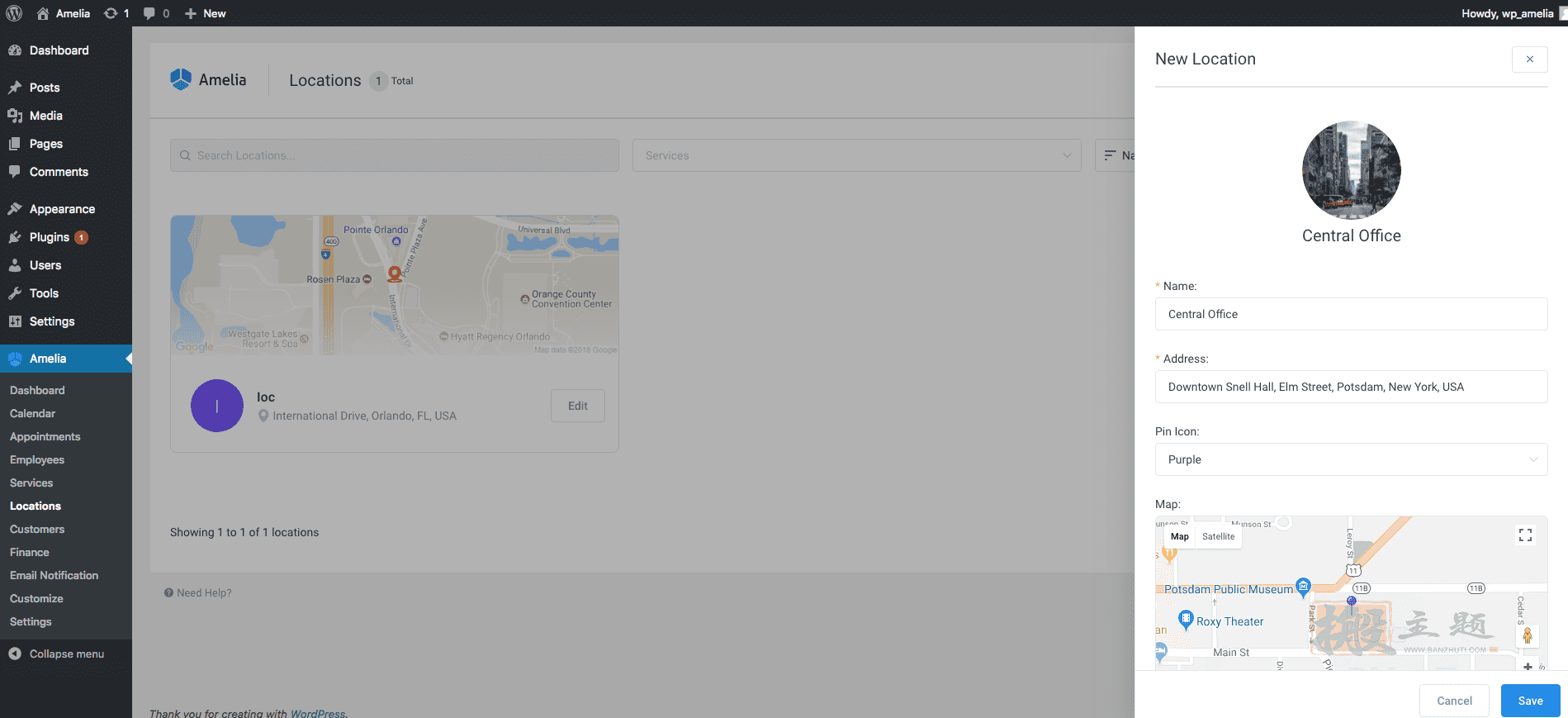The width and height of the screenshot is (1568, 718).
Task: Open Customize submenu
Action: click(36, 598)
